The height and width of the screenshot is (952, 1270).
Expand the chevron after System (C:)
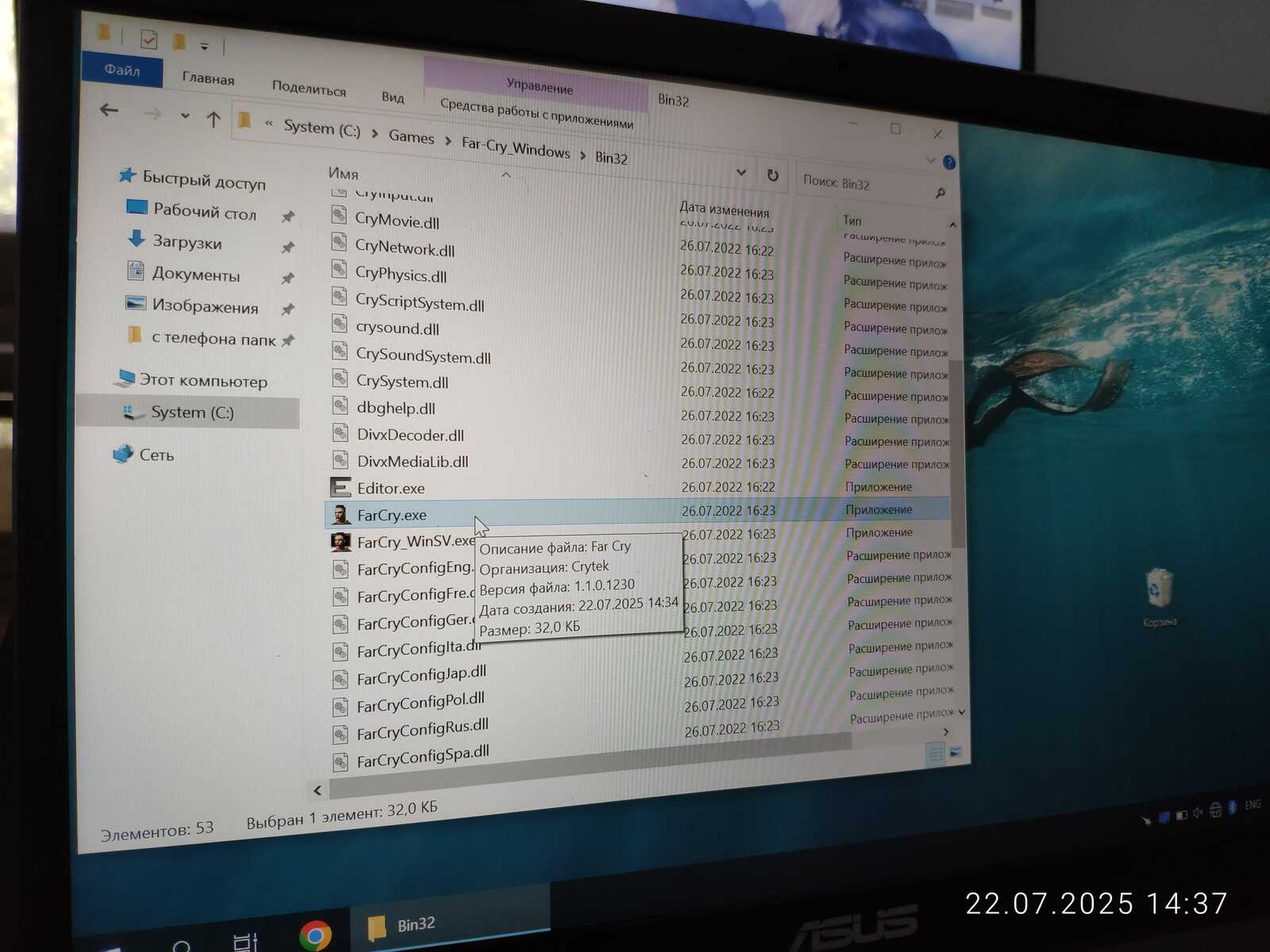pyautogui.click(x=375, y=133)
